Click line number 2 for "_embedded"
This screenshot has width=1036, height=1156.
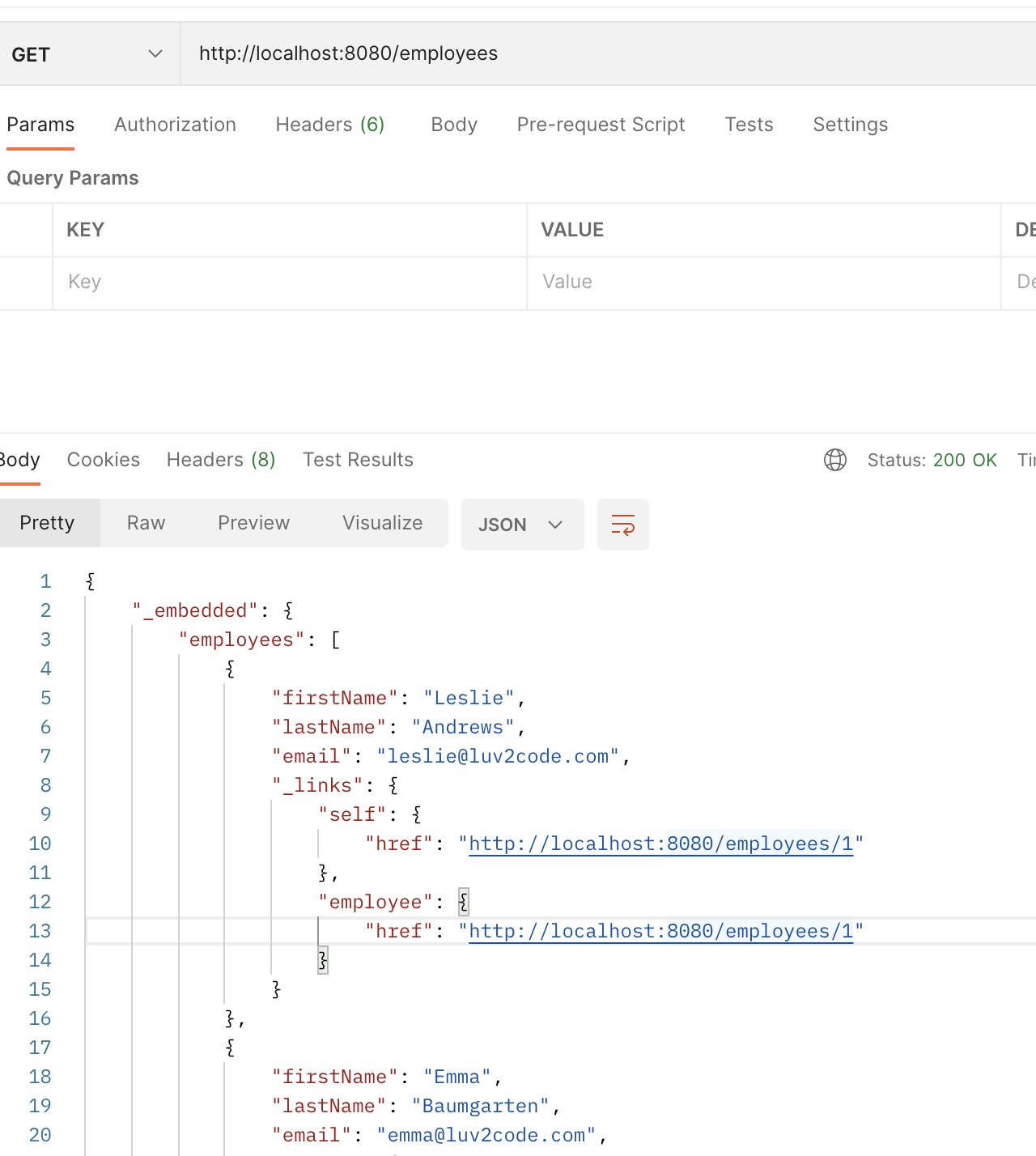click(45, 610)
